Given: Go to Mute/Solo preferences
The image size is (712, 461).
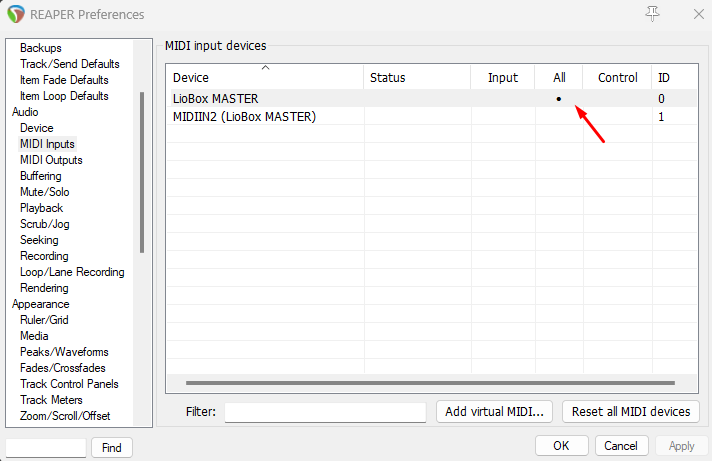Looking at the screenshot, I should pos(44,192).
